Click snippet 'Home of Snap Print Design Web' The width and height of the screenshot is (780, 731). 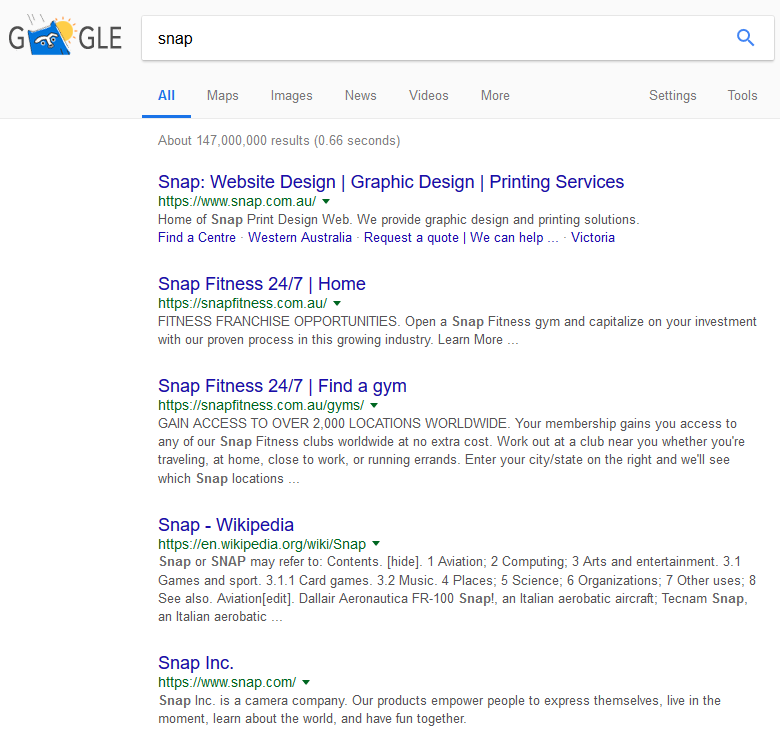[398, 219]
